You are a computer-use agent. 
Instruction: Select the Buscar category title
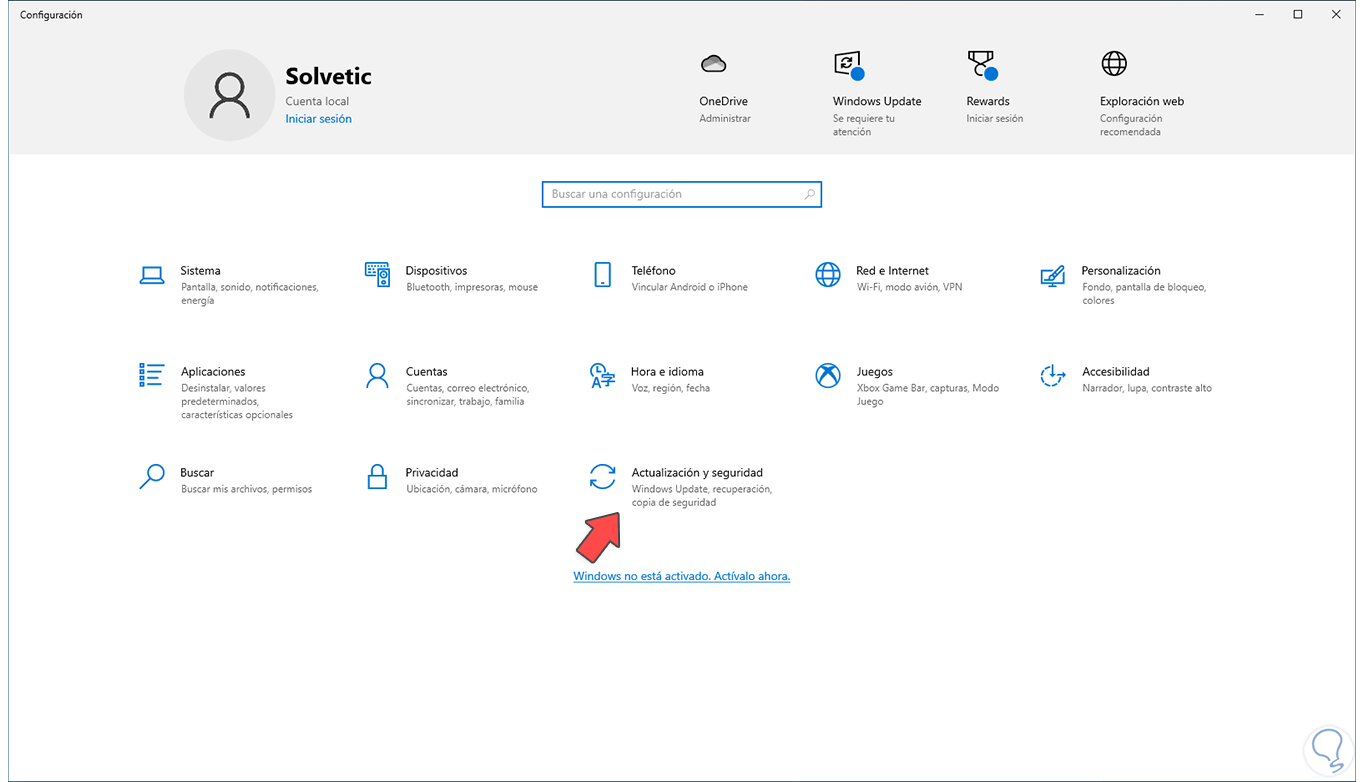click(x=197, y=473)
